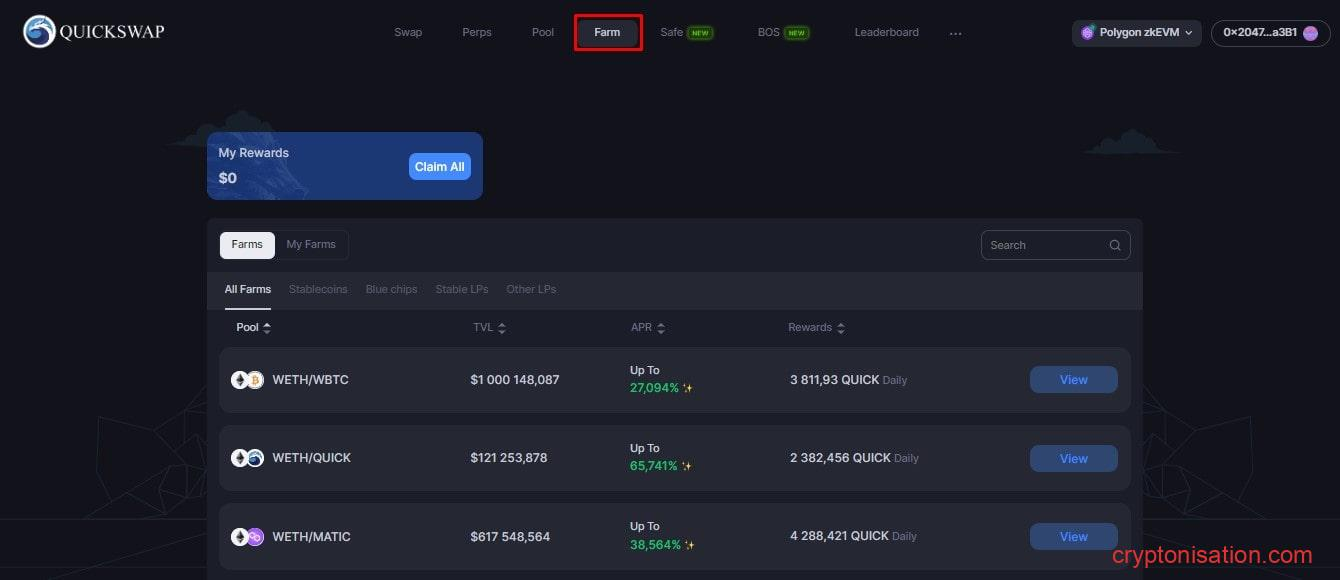The height and width of the screenshot is (580, 1340).
Task: Filter by Stablecoins tab
Action: 318,289
